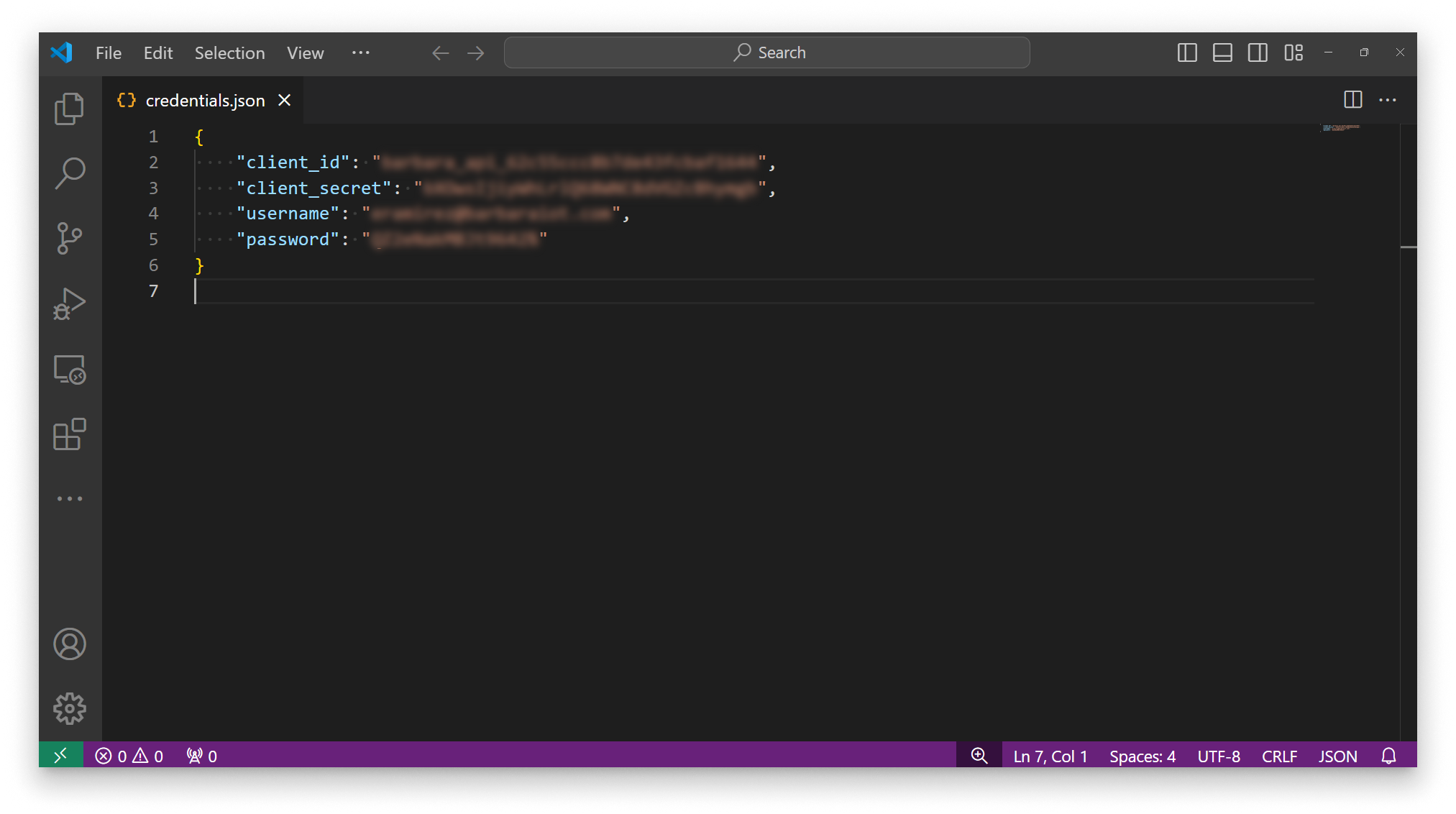Click the CRLF end-of-line selector

(x=1279, y=756)
